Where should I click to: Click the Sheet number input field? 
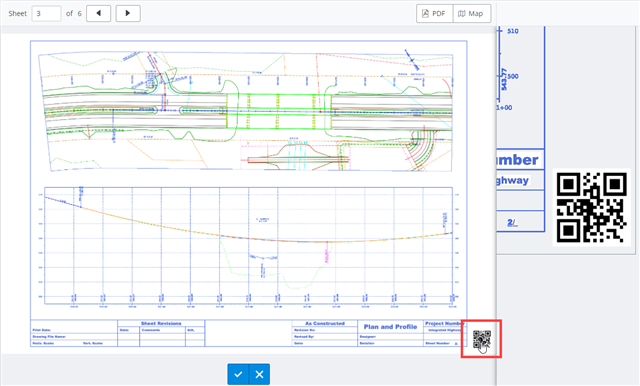click(x=46, y=13)
